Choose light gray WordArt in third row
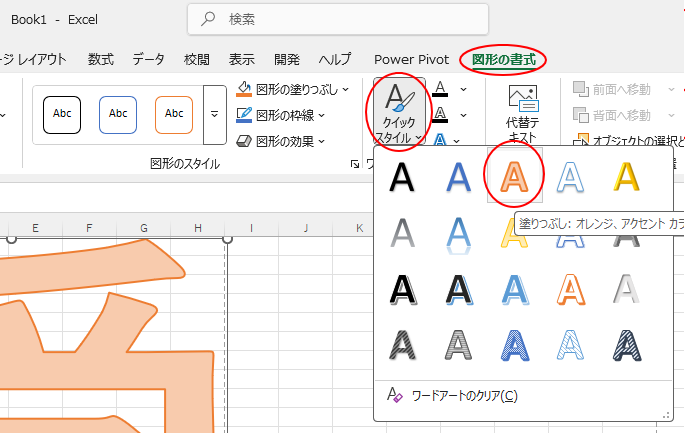 click(x=627, y=289)
